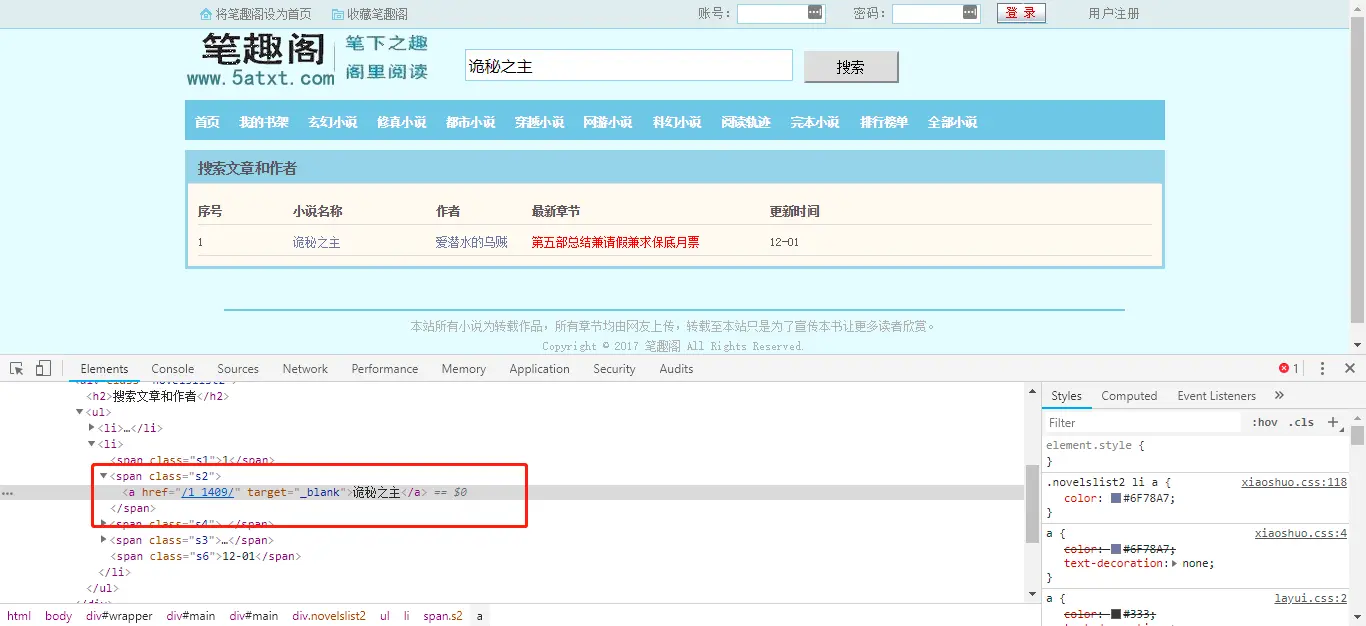Select div.novelslist2 in the breadcrumb bar
Viewport: 1366px width, 626px height.
click(x=329, y=616)
